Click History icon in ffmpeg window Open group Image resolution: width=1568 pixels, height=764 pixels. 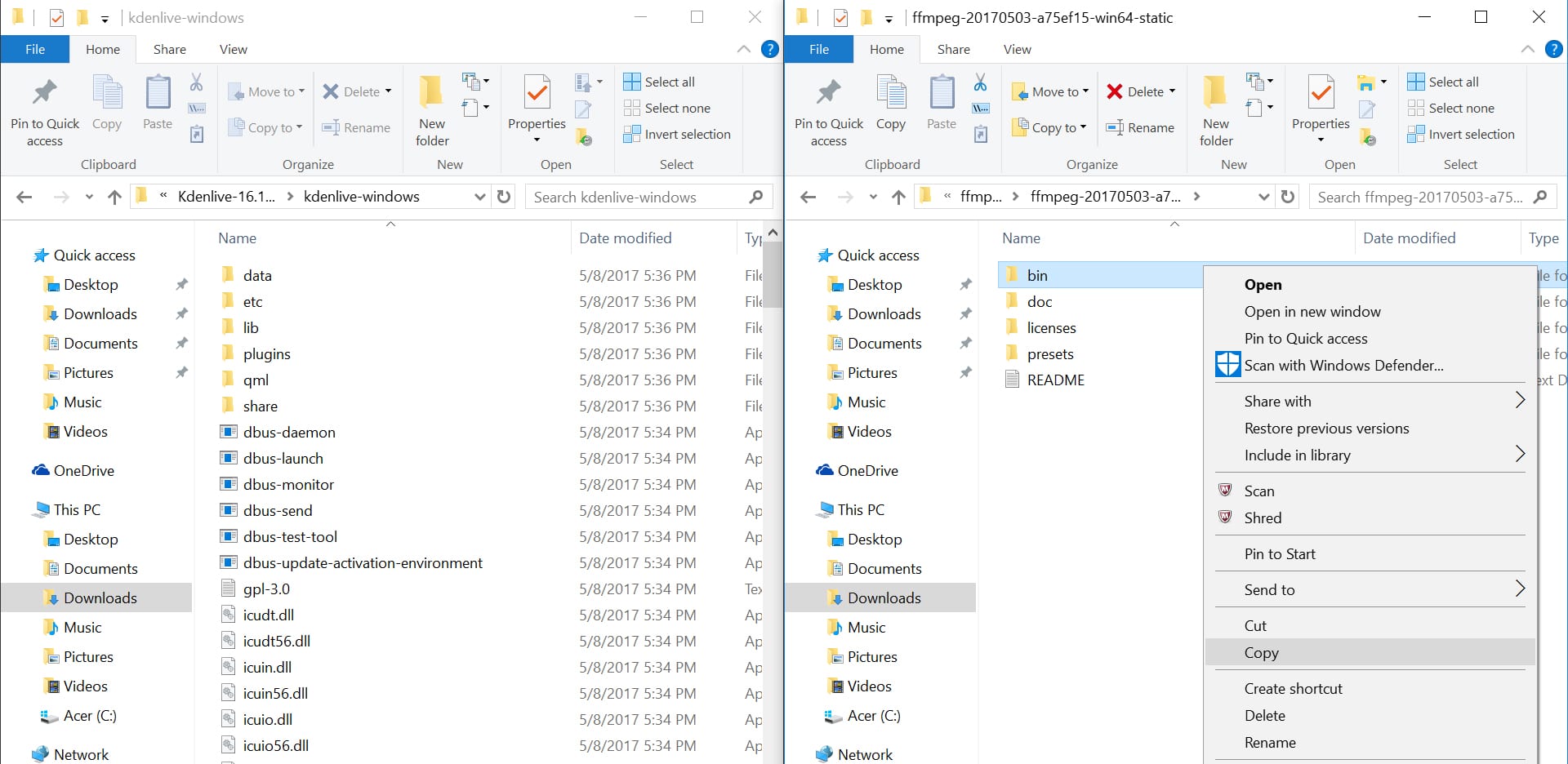click(x=1368, y=137)
